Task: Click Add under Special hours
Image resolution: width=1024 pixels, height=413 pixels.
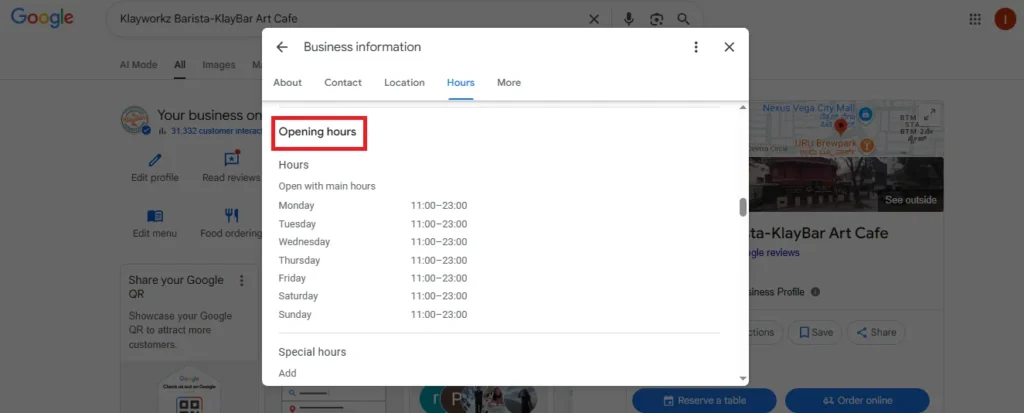Action: click(287, 373)
